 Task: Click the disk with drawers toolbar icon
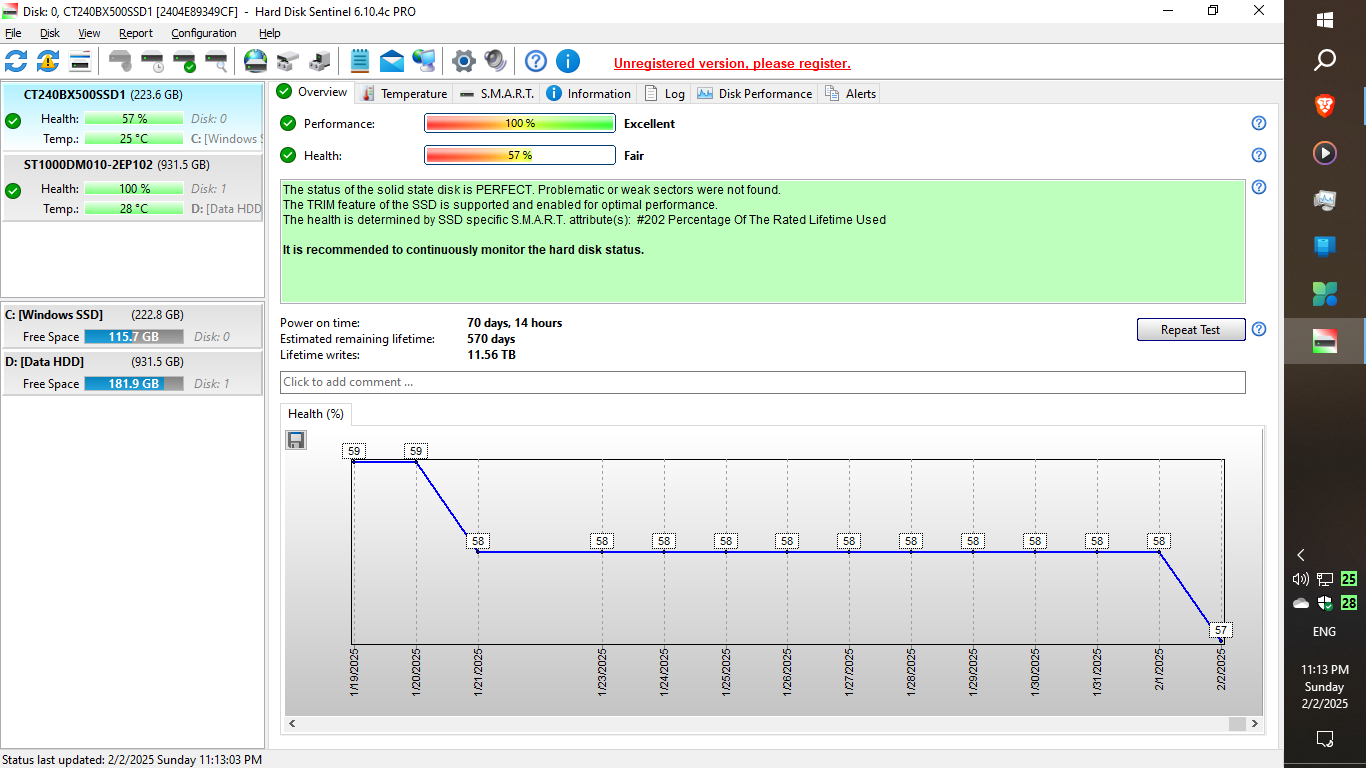click(288, 61)
